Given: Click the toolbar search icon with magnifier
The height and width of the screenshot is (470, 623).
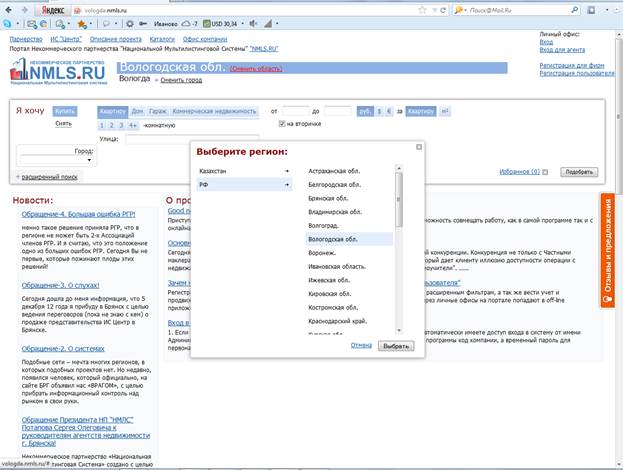Looking at the screenshot, I should [x=60, y=24].
